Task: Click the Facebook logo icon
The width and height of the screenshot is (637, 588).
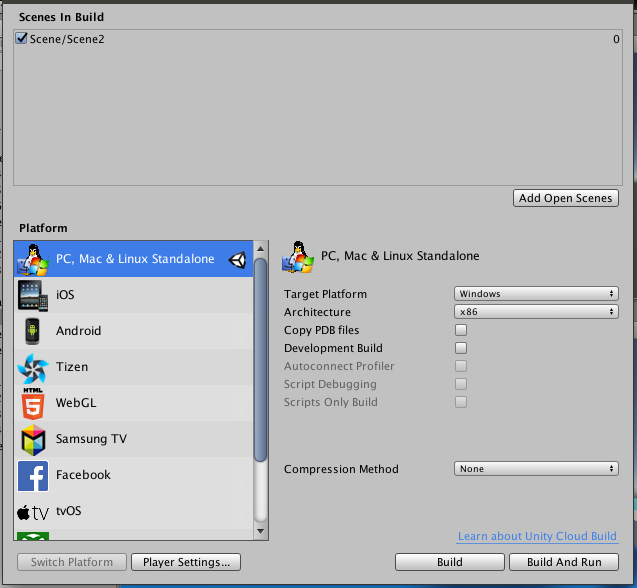Action: pyautogui.click(x=33, y=475)
